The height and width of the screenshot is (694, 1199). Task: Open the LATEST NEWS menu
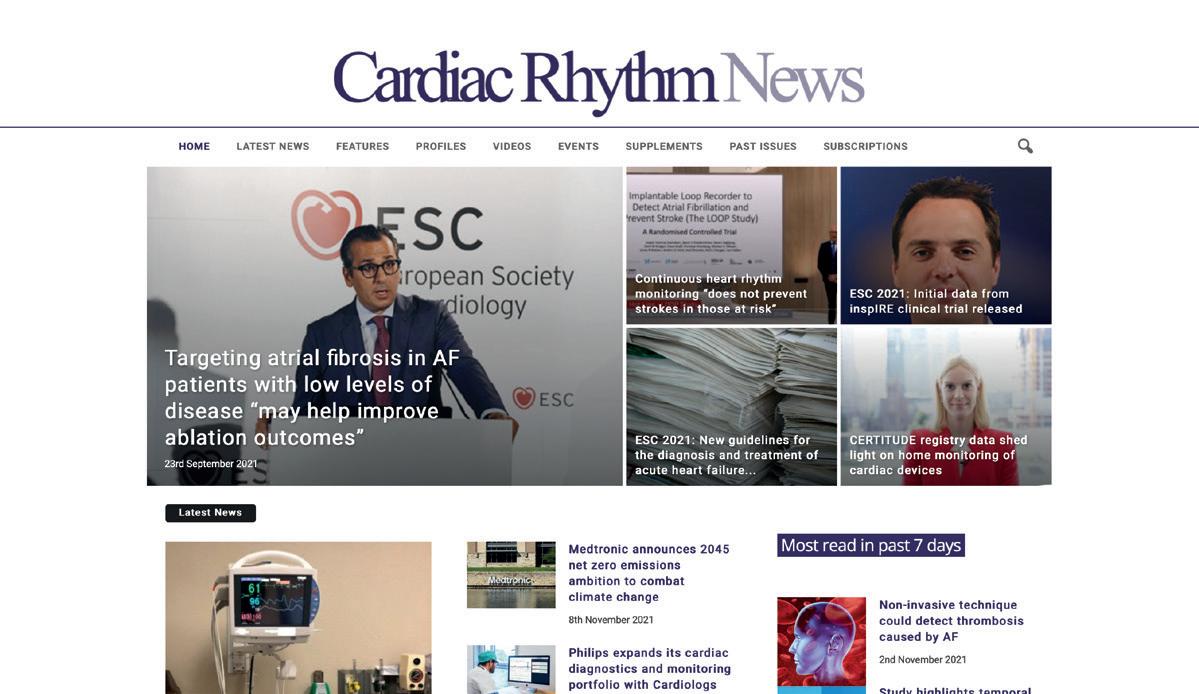273,146
